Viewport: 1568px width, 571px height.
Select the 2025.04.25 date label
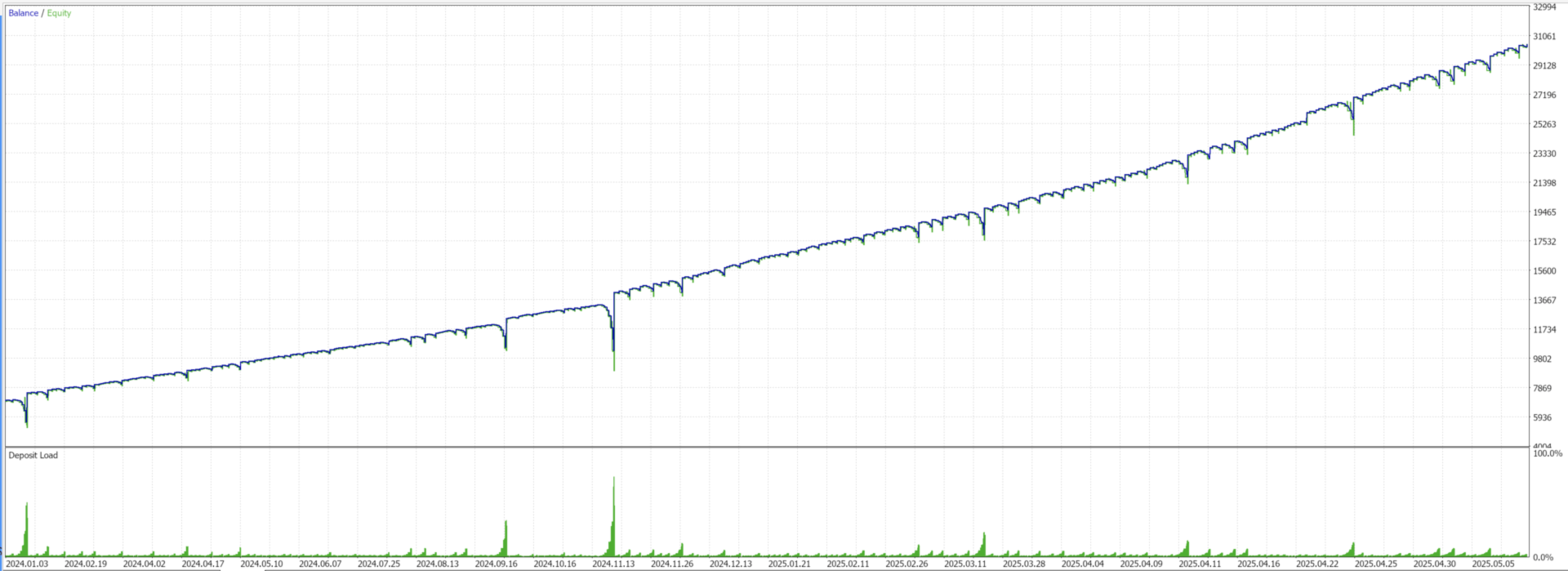click(x=1376, y=564)
